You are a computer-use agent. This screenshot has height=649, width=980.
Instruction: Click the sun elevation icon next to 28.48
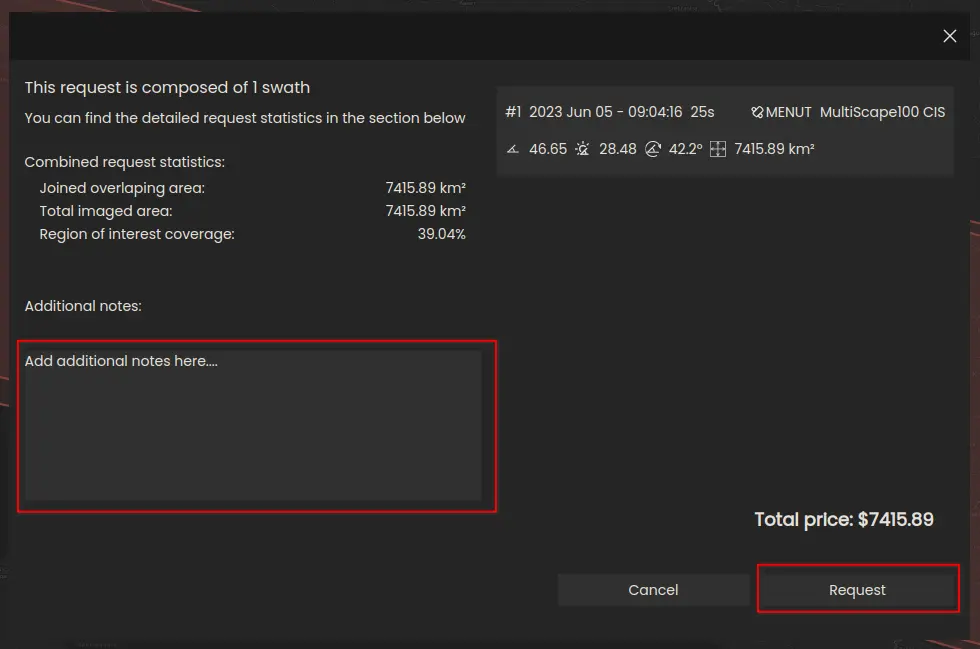coord(583,149)
